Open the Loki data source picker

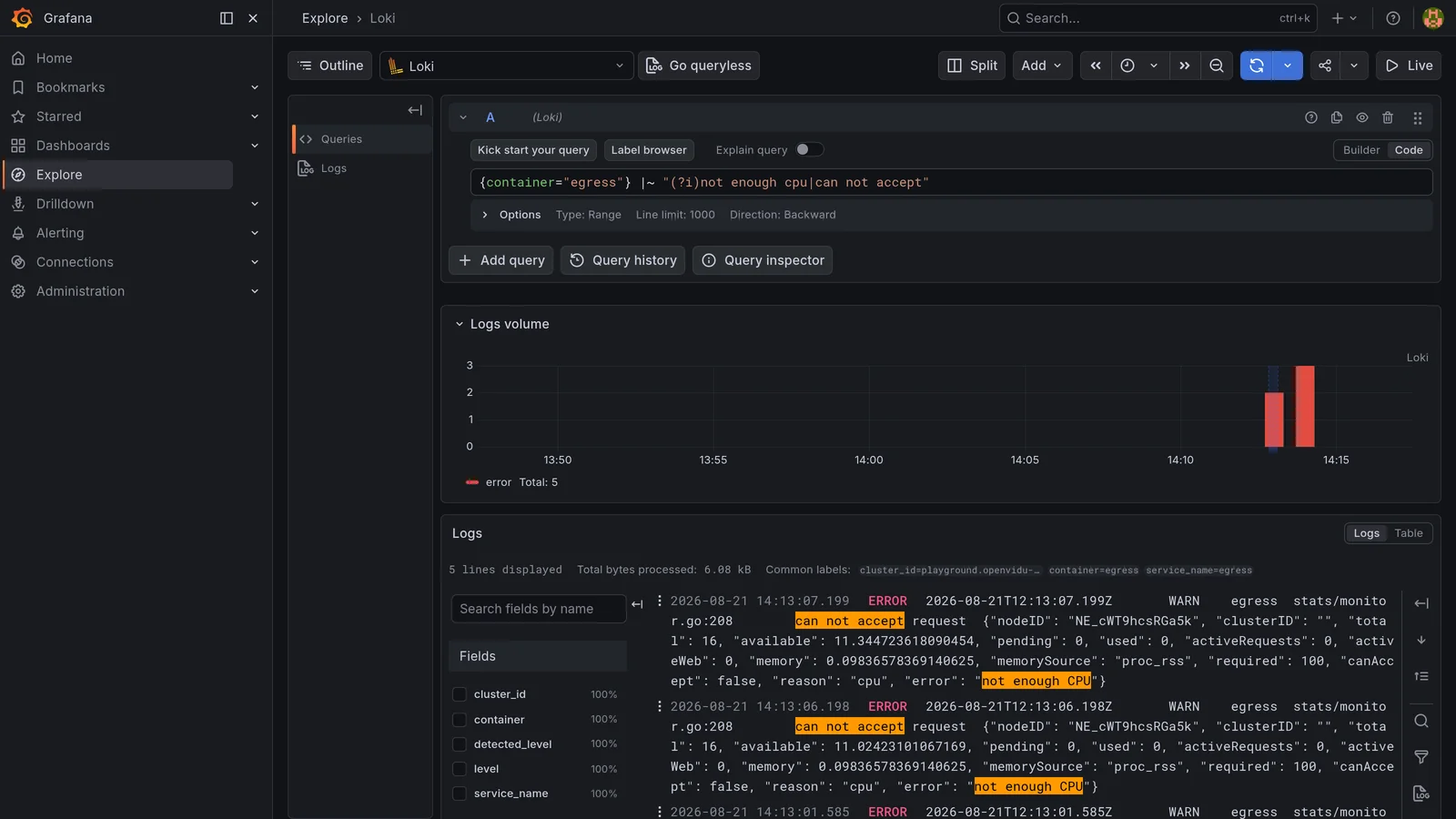tap(507, 66)
